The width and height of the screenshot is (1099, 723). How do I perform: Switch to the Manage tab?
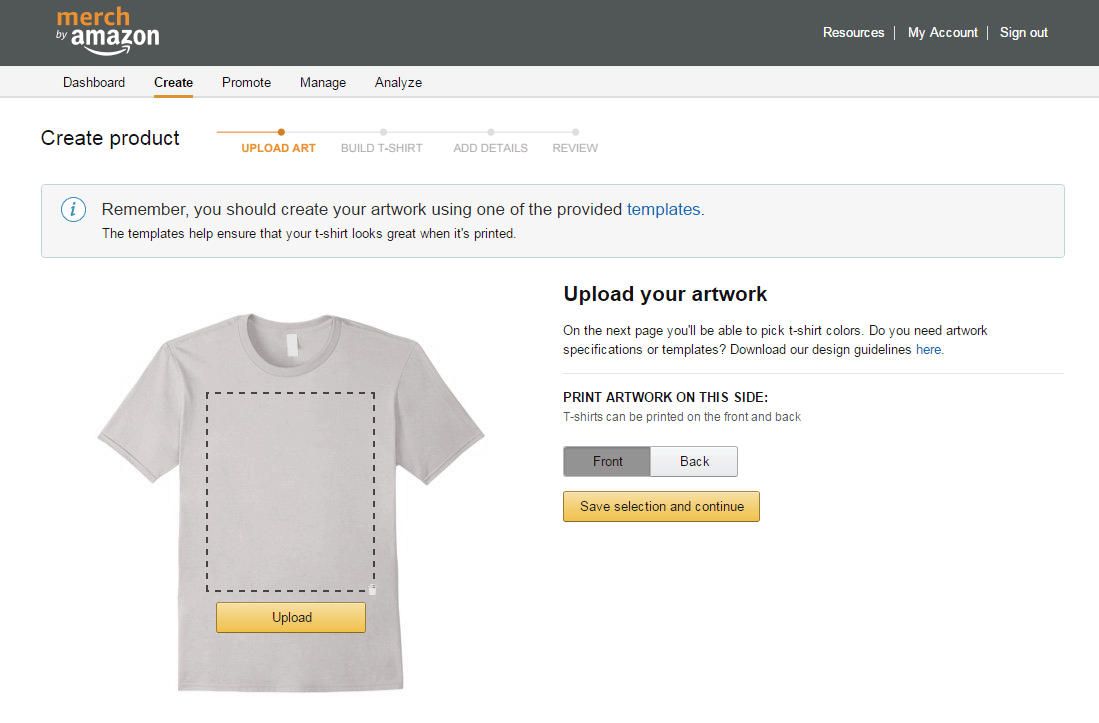pos(322,83)
